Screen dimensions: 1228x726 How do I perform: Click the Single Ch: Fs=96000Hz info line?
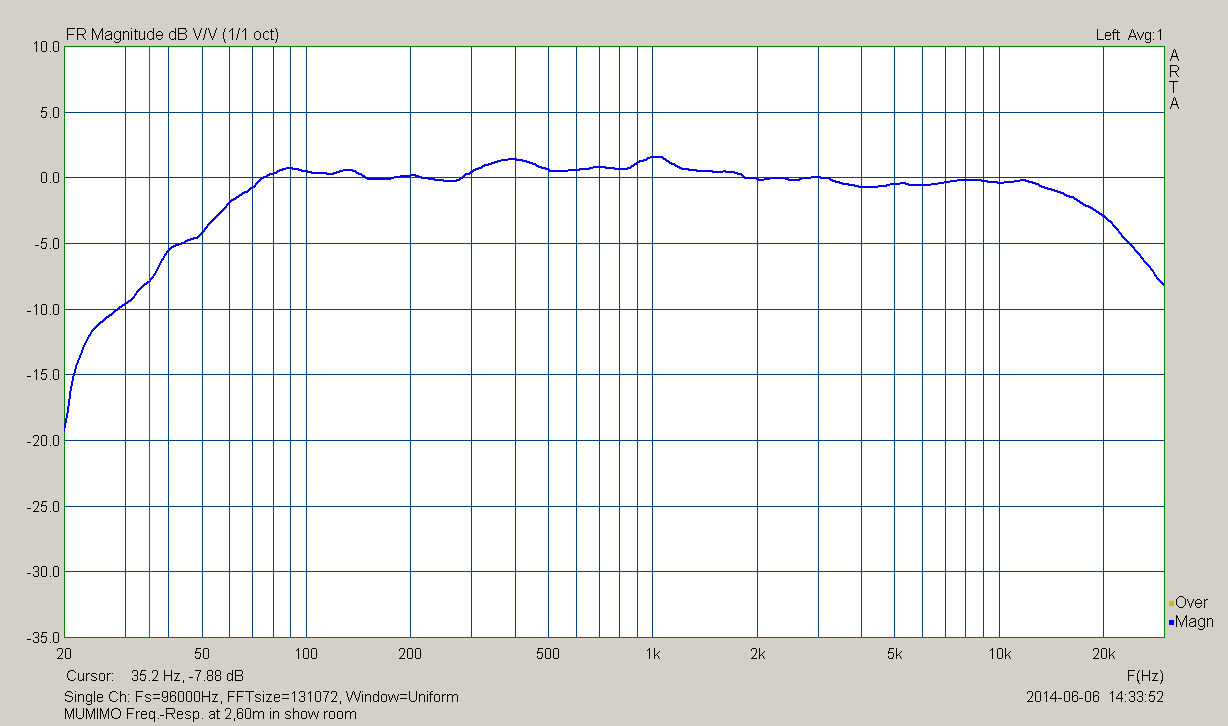261,697
